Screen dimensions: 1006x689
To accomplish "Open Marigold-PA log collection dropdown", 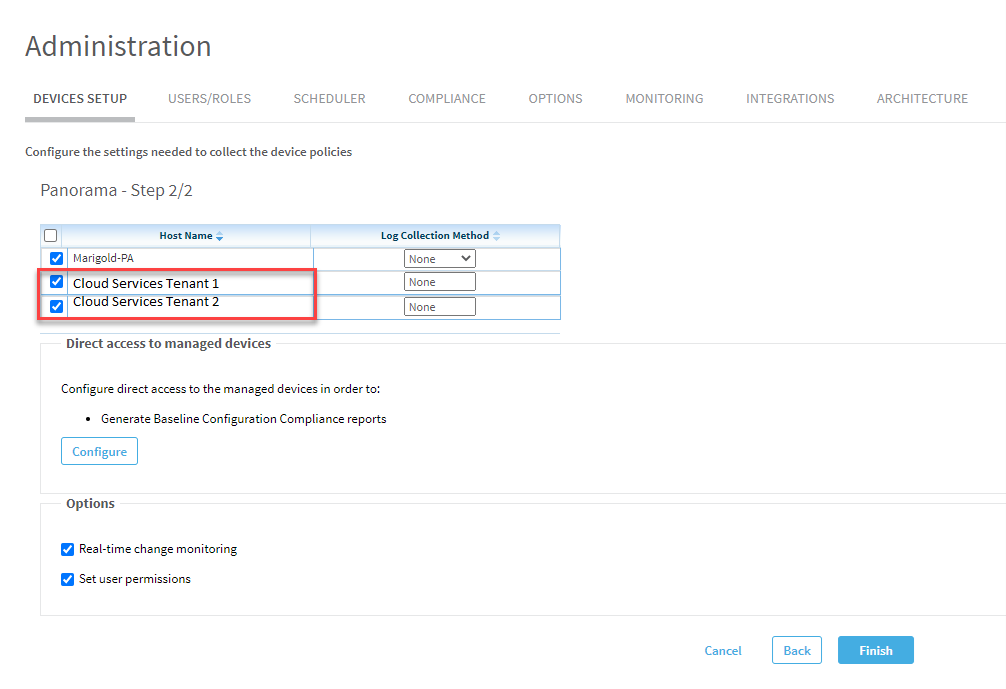I will point(440,259).
